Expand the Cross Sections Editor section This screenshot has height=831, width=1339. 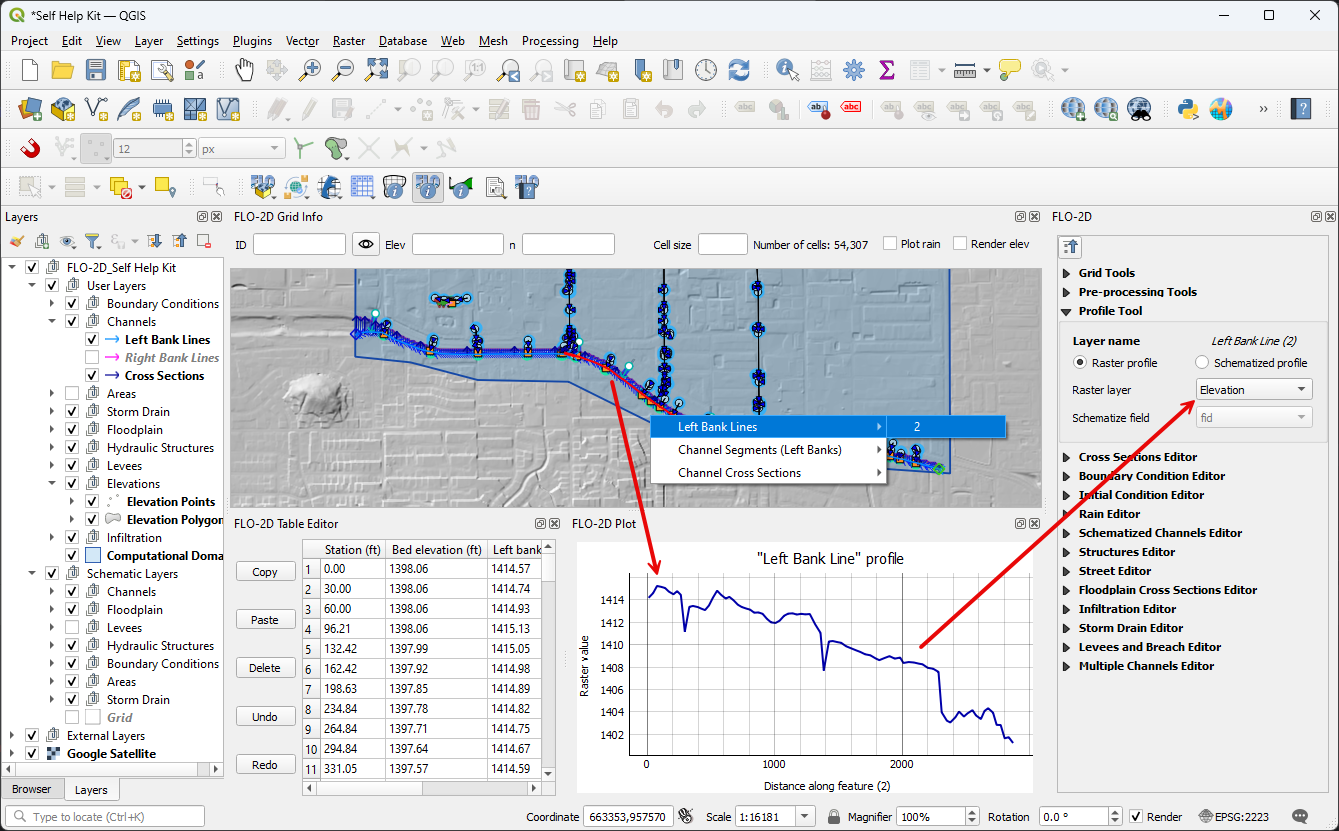pyautogui.click(x=1137, y=457)
